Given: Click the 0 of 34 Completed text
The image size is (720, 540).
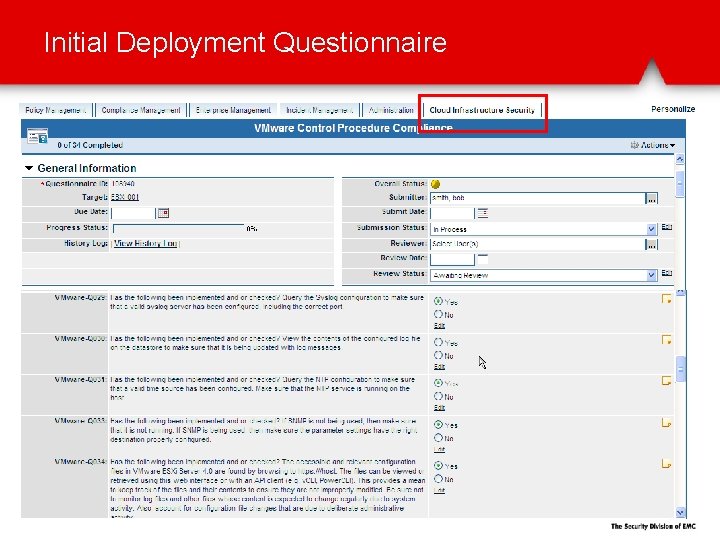Looking at the screenshot, I should point(90,145).
